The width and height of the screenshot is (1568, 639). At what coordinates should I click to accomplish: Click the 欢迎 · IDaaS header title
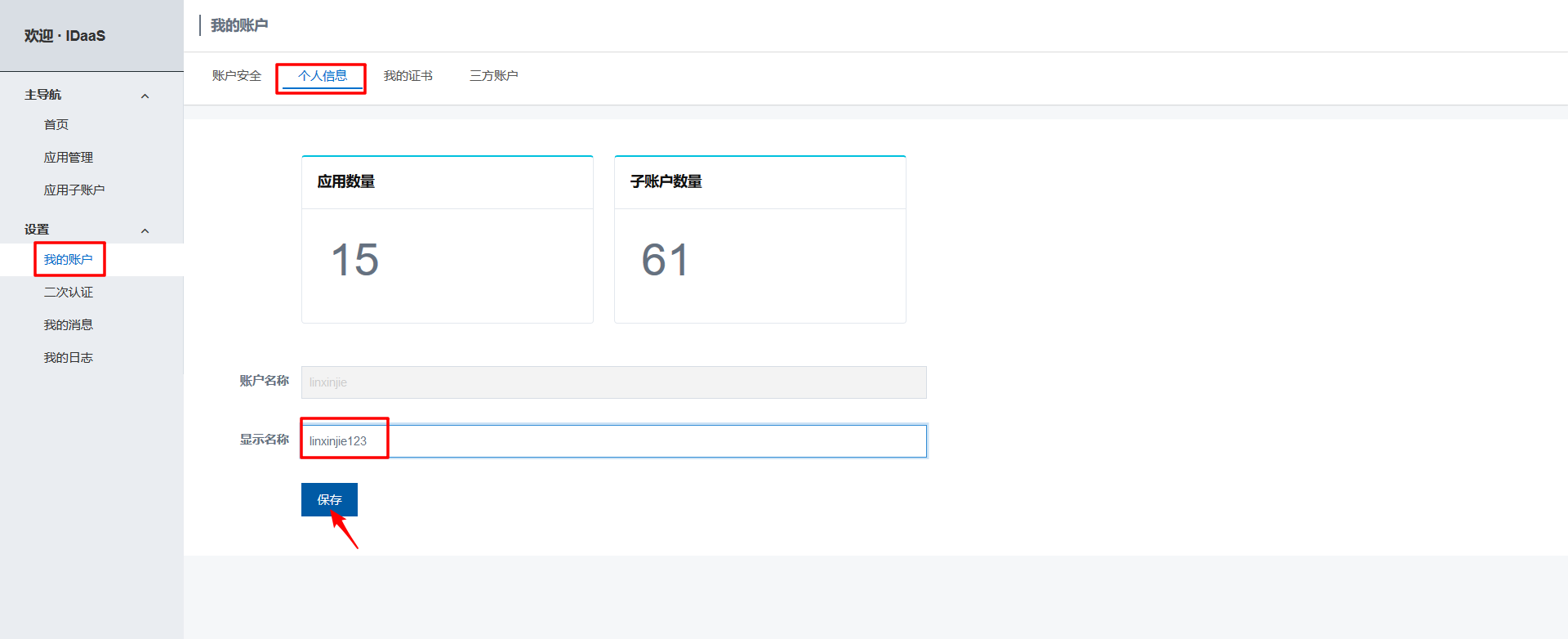pyautogui.click(x=65, y=36)
